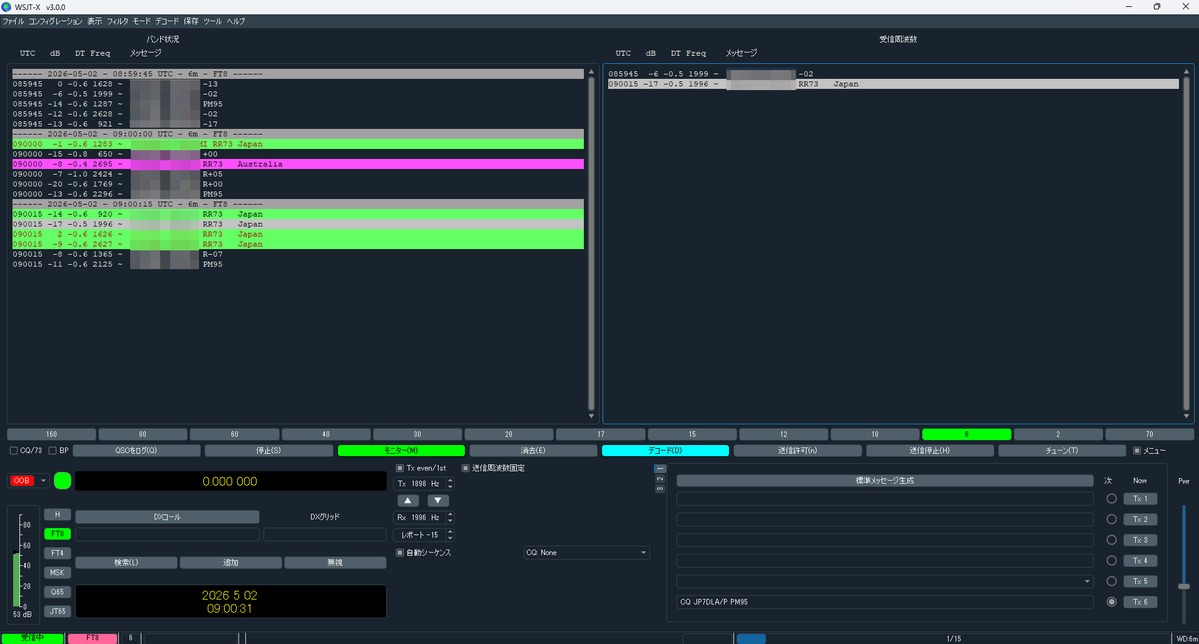Click the green tune indicator beside OOB

pyautogui.click(x=63, y=480)
